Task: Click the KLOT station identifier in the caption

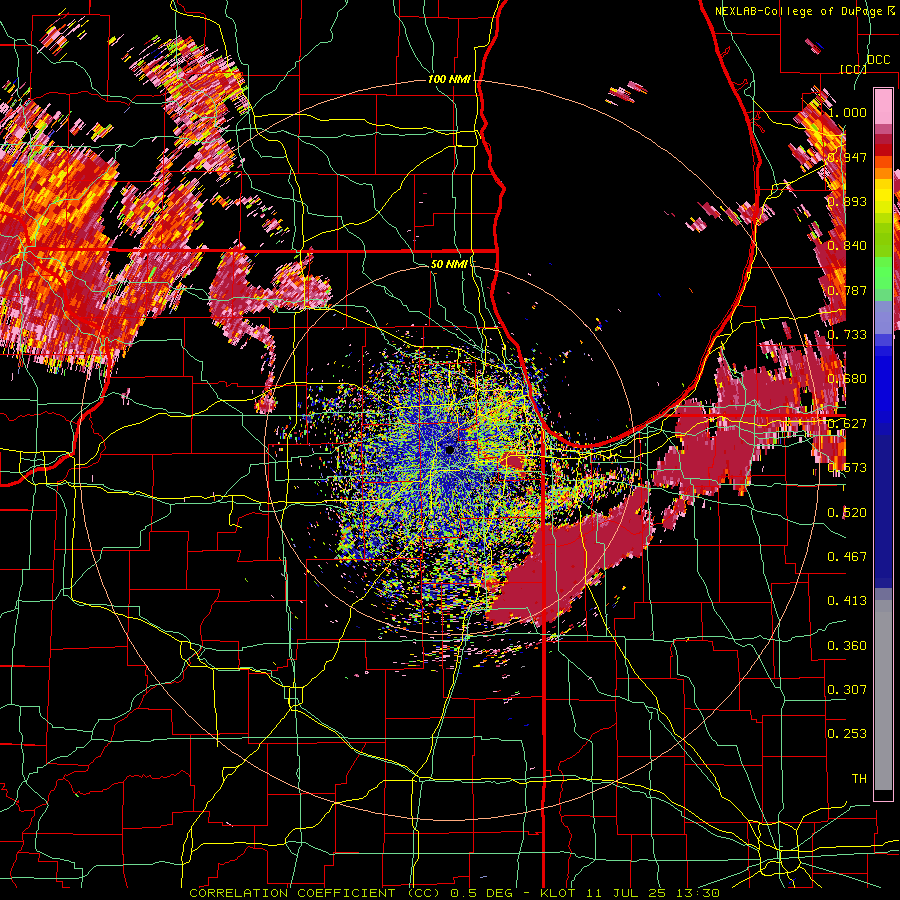Action: [558, 893]
